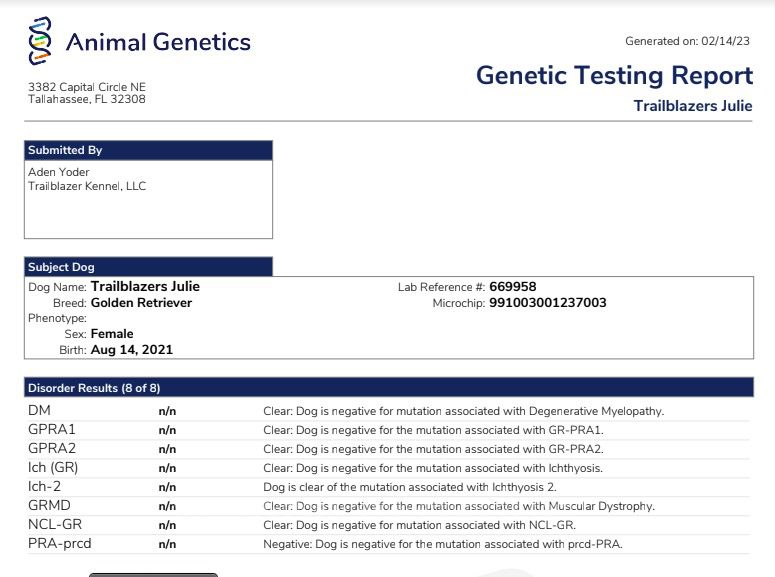This screenshot has height=577, width=775.
Task: Click the Subject Dog section header
Action: pyautogui.click(x=148, y=267)
